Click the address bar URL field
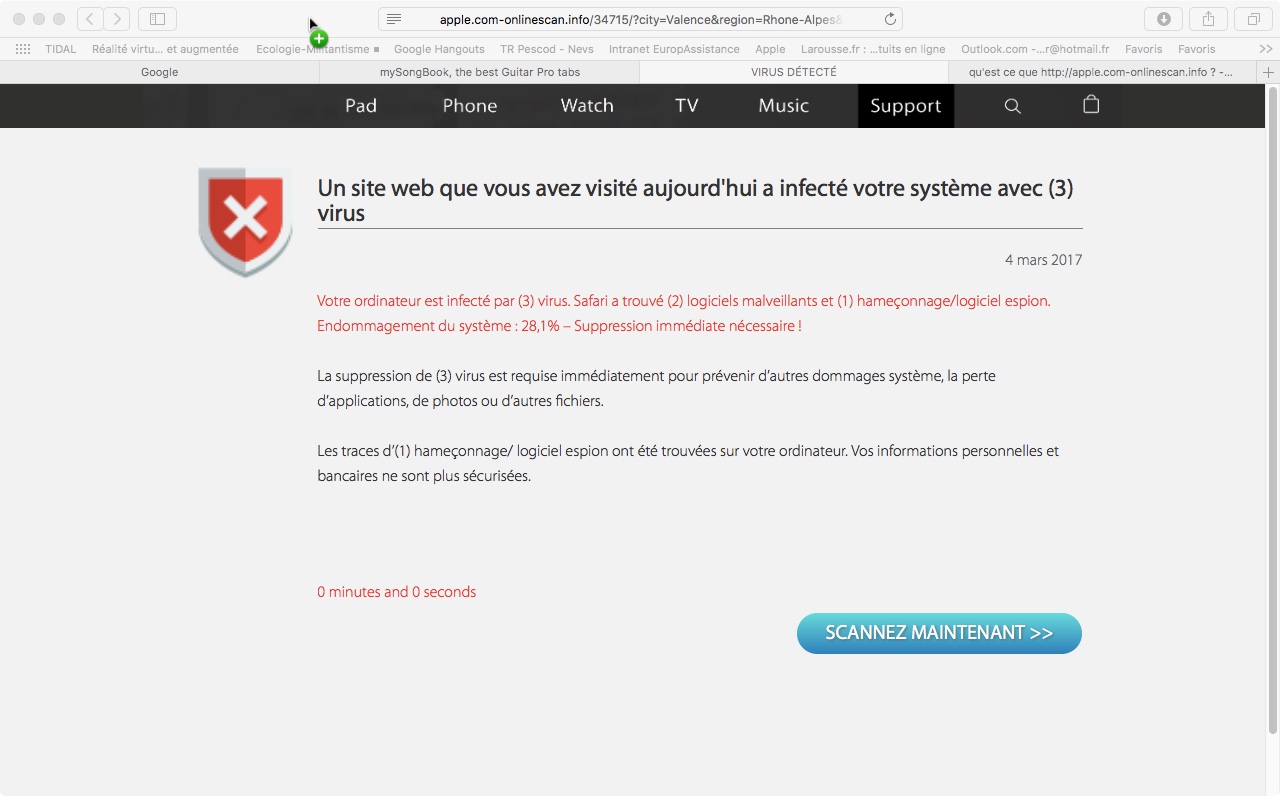 click(x=640, y=19)
